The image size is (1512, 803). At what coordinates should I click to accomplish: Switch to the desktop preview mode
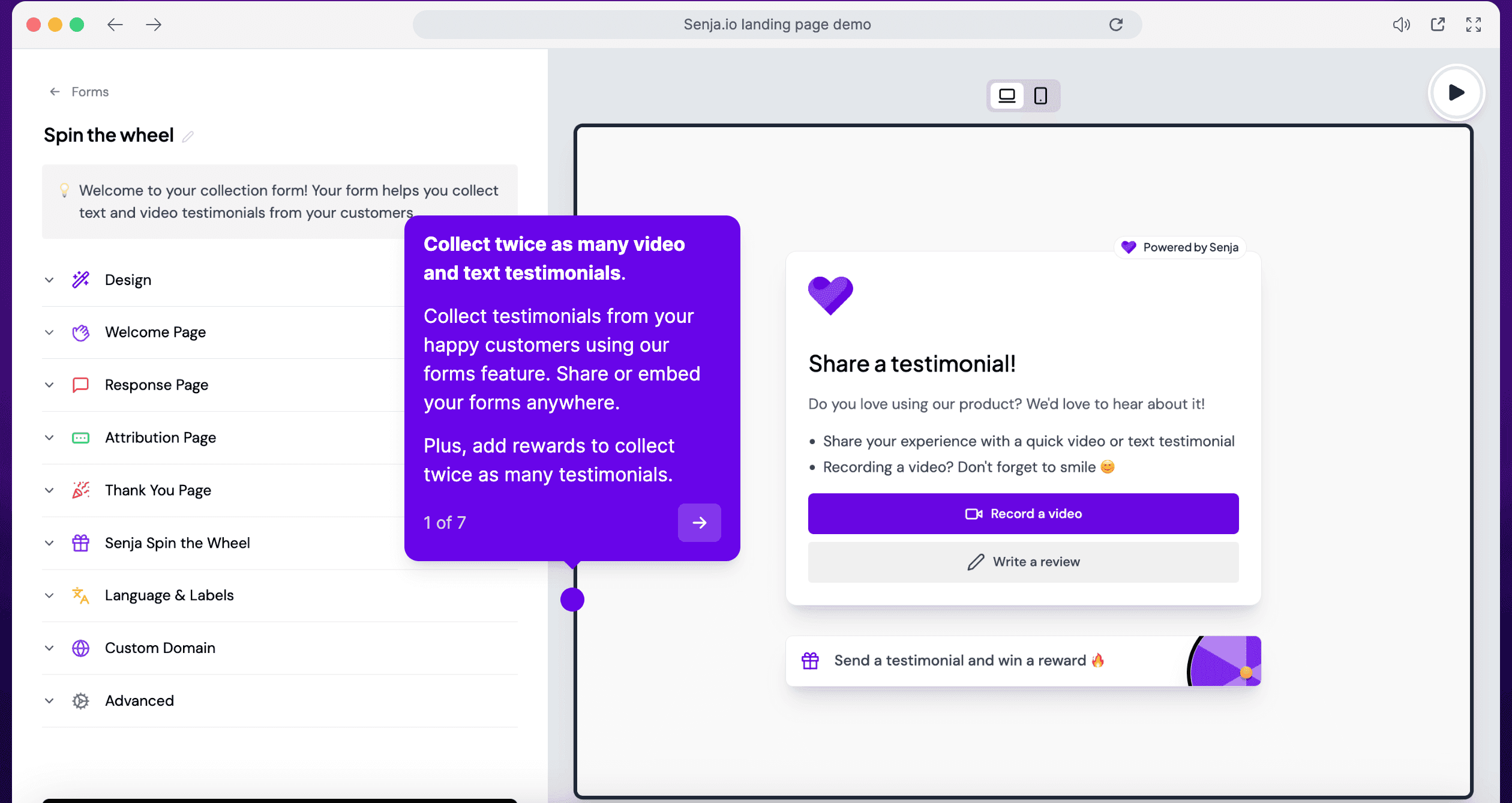pos(1007,95)
